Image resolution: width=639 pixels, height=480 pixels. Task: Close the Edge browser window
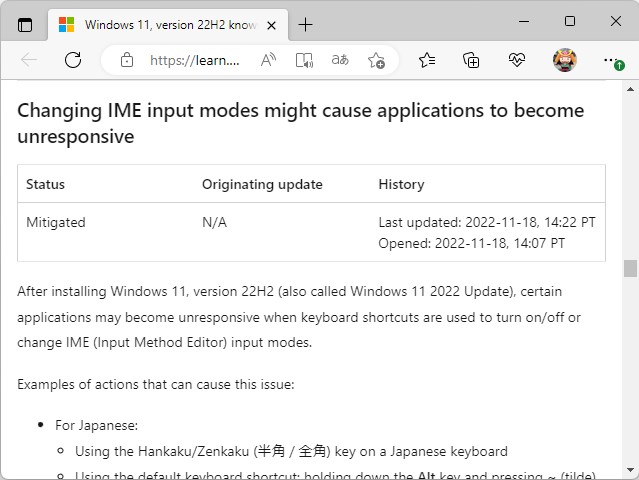[616, 21]
